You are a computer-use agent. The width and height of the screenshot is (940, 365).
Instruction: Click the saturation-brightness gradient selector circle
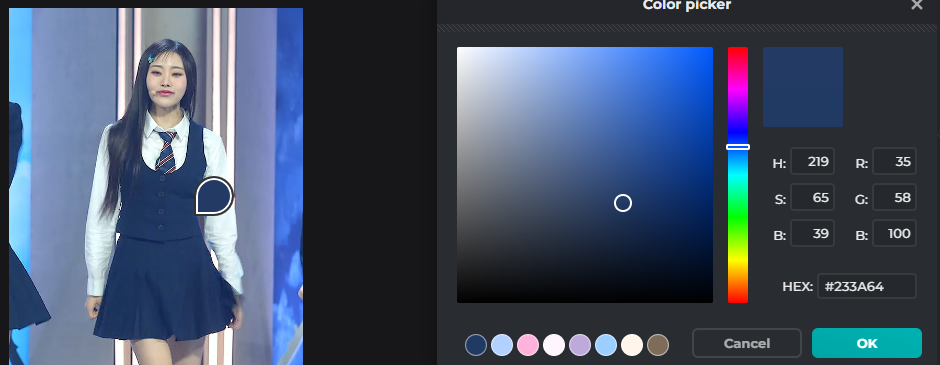click(623, 203)
